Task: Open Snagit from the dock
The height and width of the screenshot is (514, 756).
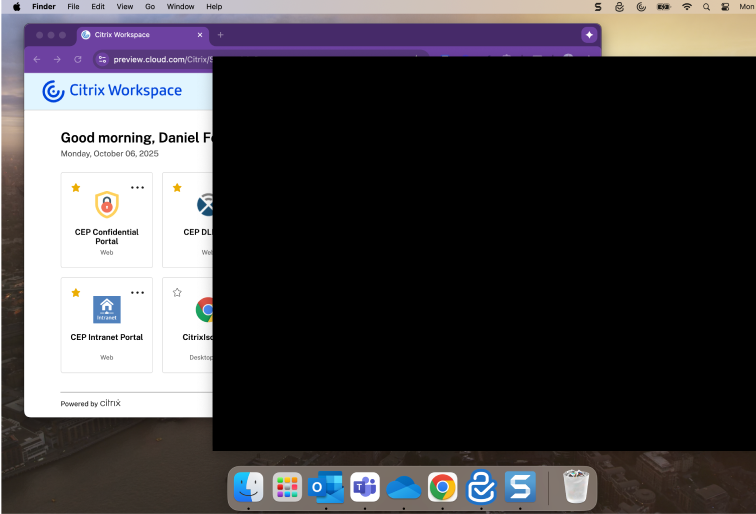Action: pyautogui.click(x=520, y=487)
